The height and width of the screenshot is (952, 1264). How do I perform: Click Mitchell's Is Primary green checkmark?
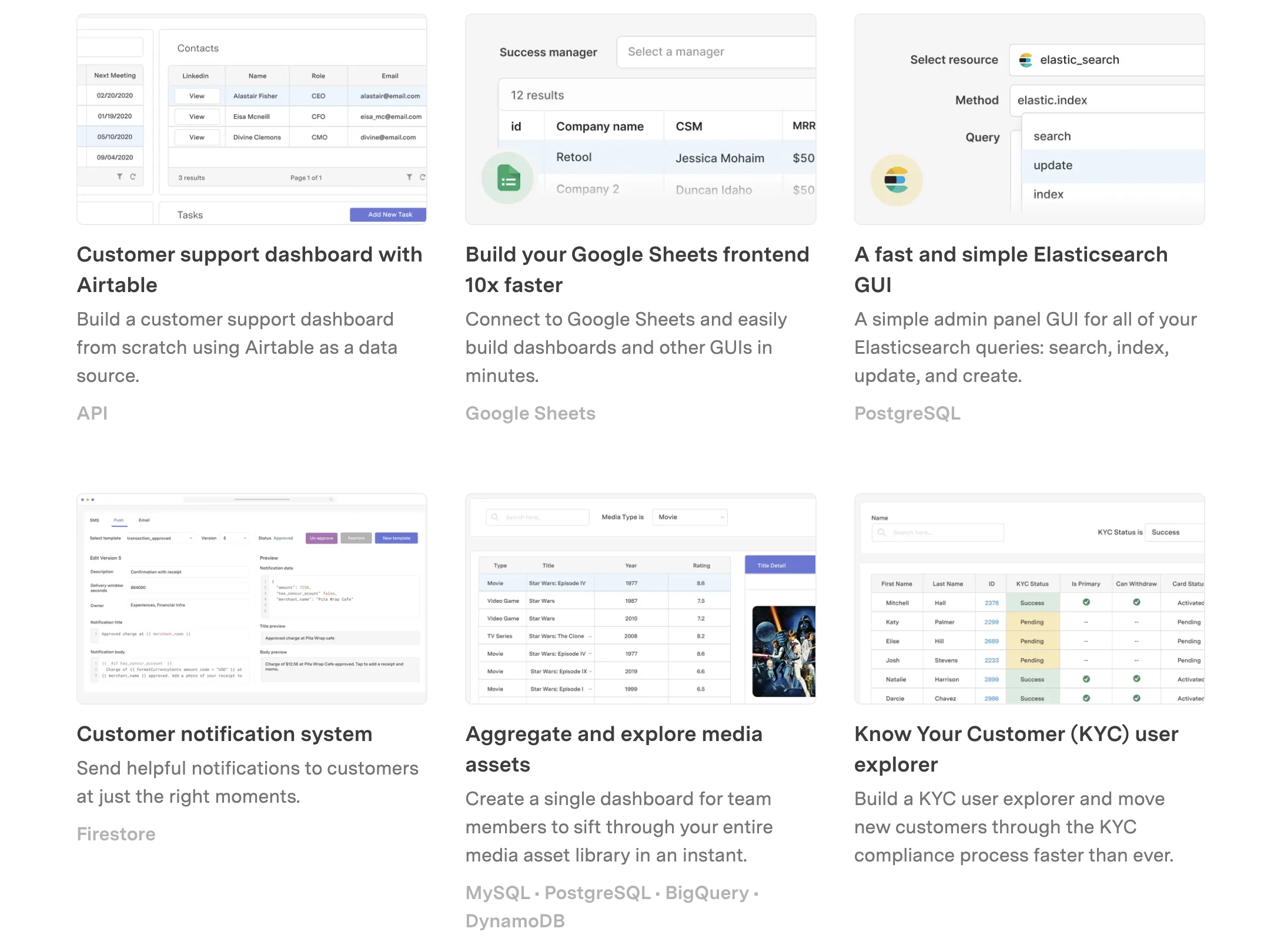tap(1086, 602)
